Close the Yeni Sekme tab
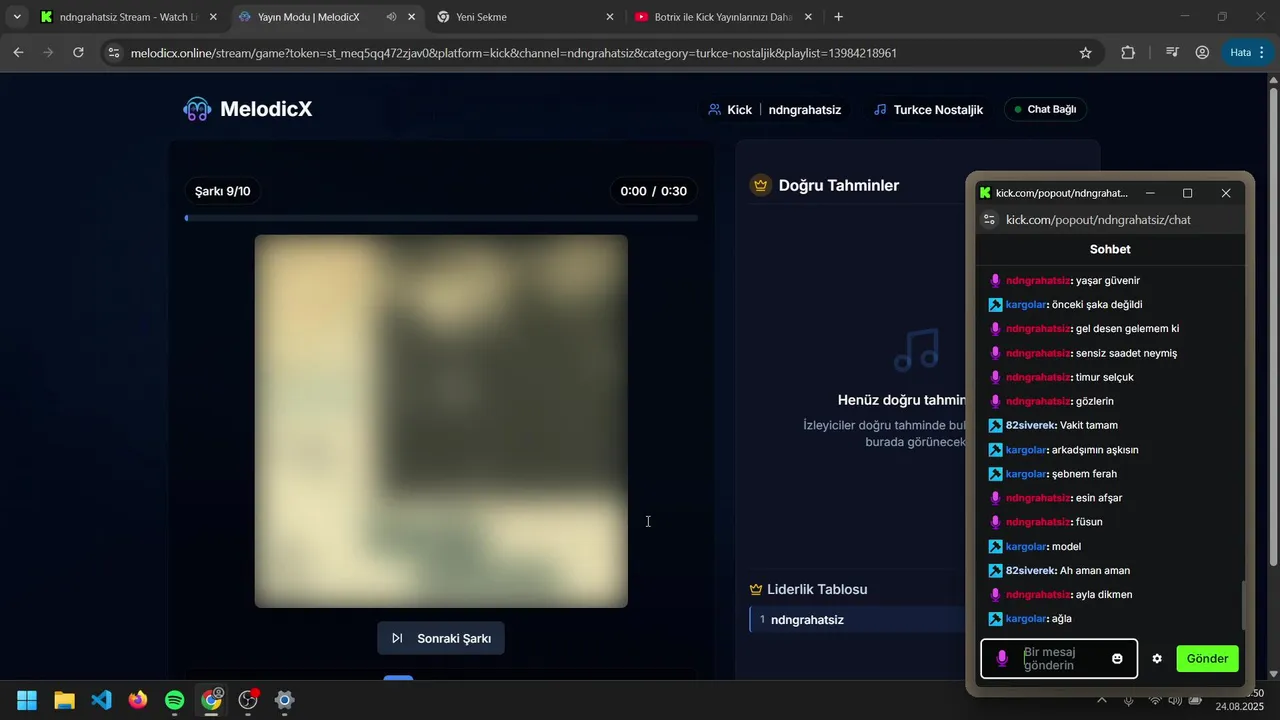The image size is (1280, 720). (x=610, y=17)
